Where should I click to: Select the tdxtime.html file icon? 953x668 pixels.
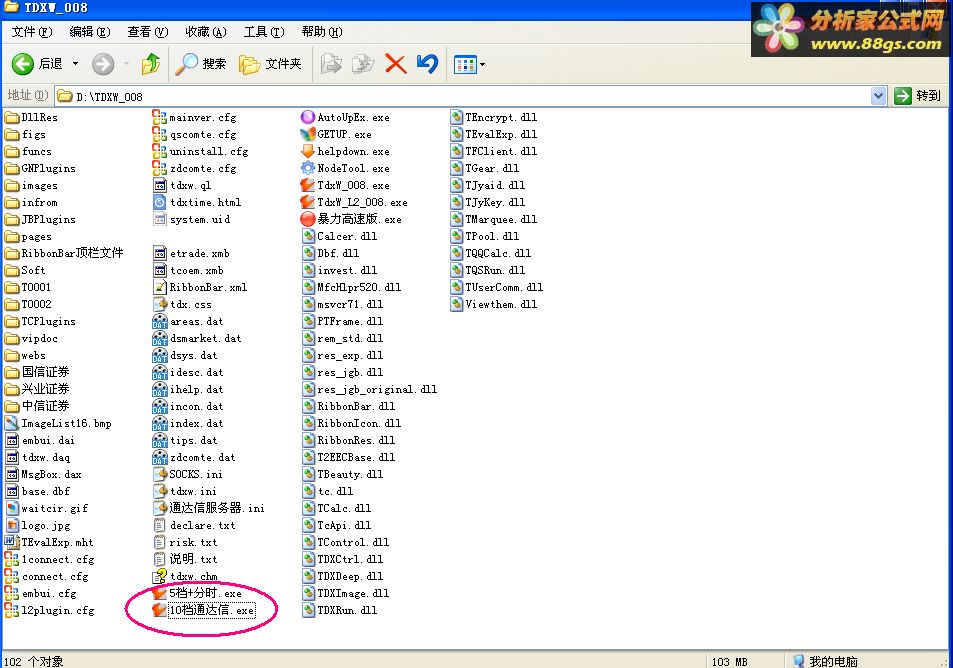pyautogui.click(x=159, y=202)
